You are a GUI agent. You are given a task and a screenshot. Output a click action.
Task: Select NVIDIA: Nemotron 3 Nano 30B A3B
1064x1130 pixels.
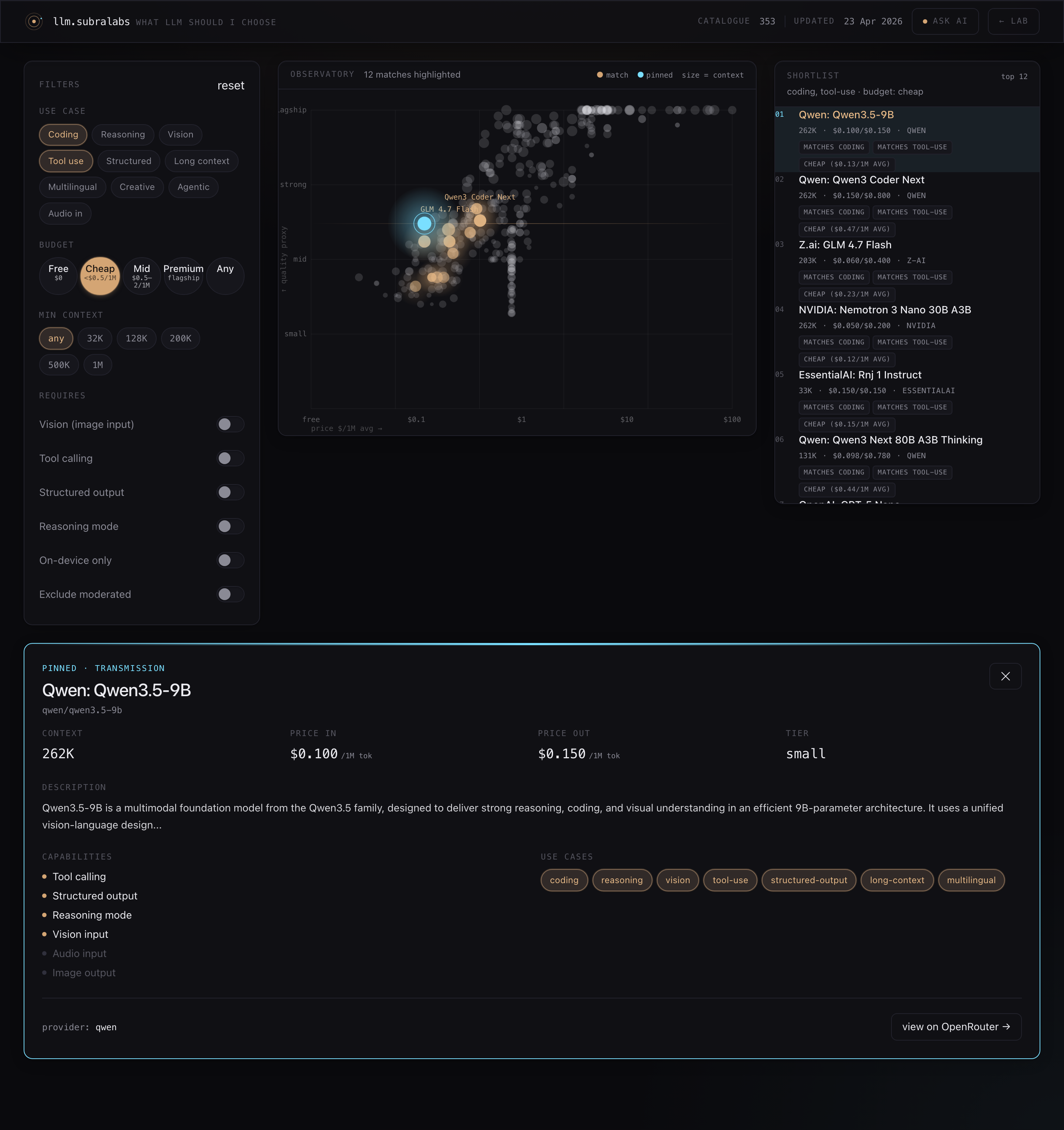click(907, 334)
